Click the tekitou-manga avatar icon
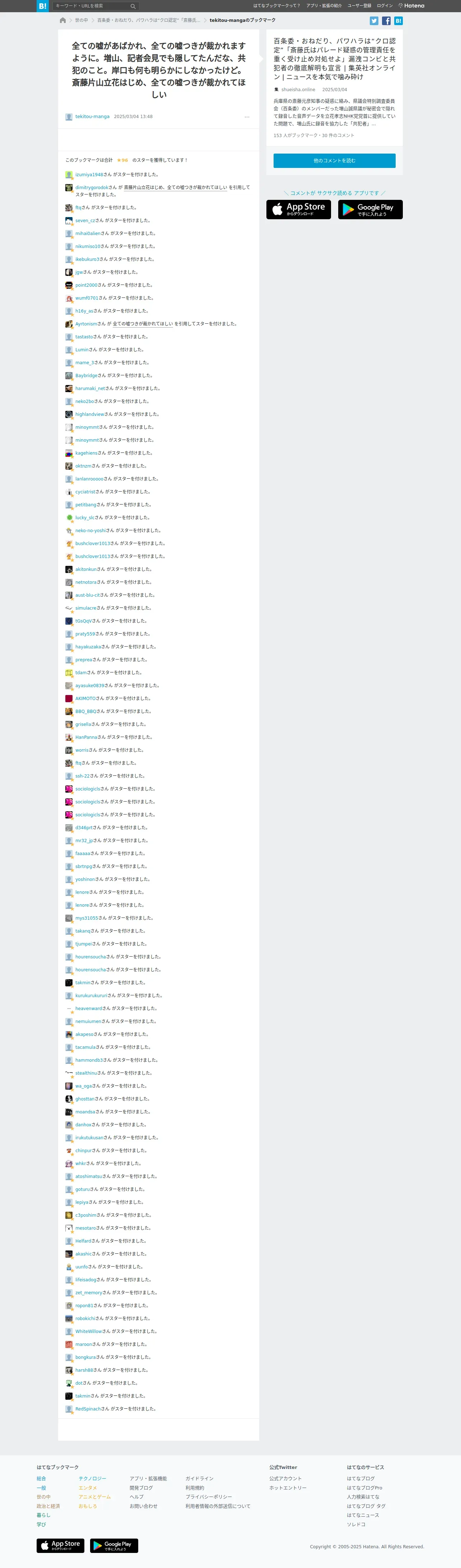Viewport: 461px width, 1568px height. pyautogui.click(x=69, y=117)
